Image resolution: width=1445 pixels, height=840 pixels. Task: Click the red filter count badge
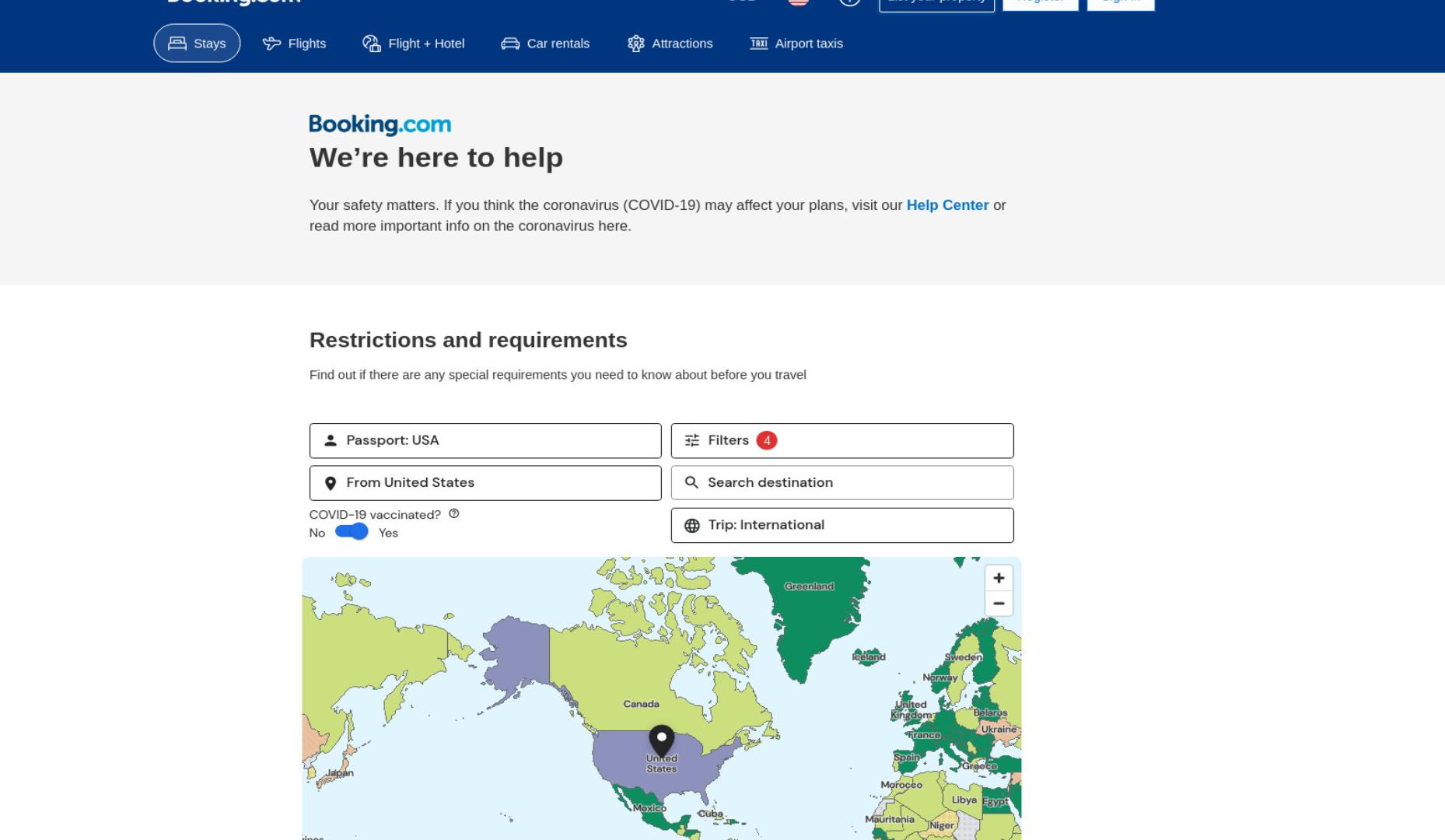tap(767, 440)
